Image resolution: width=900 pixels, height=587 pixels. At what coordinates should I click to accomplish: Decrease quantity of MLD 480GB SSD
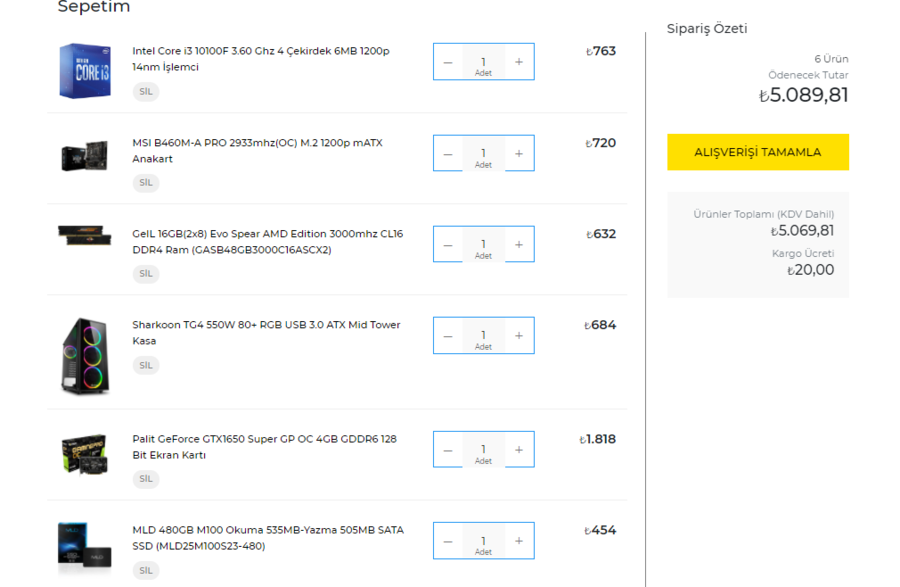pos(448,541)
